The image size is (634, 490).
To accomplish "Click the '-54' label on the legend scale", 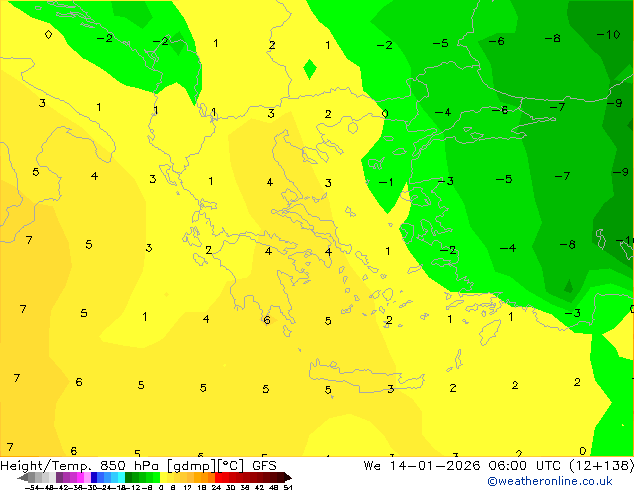I will pyautogui.click(x=32, y=487).
